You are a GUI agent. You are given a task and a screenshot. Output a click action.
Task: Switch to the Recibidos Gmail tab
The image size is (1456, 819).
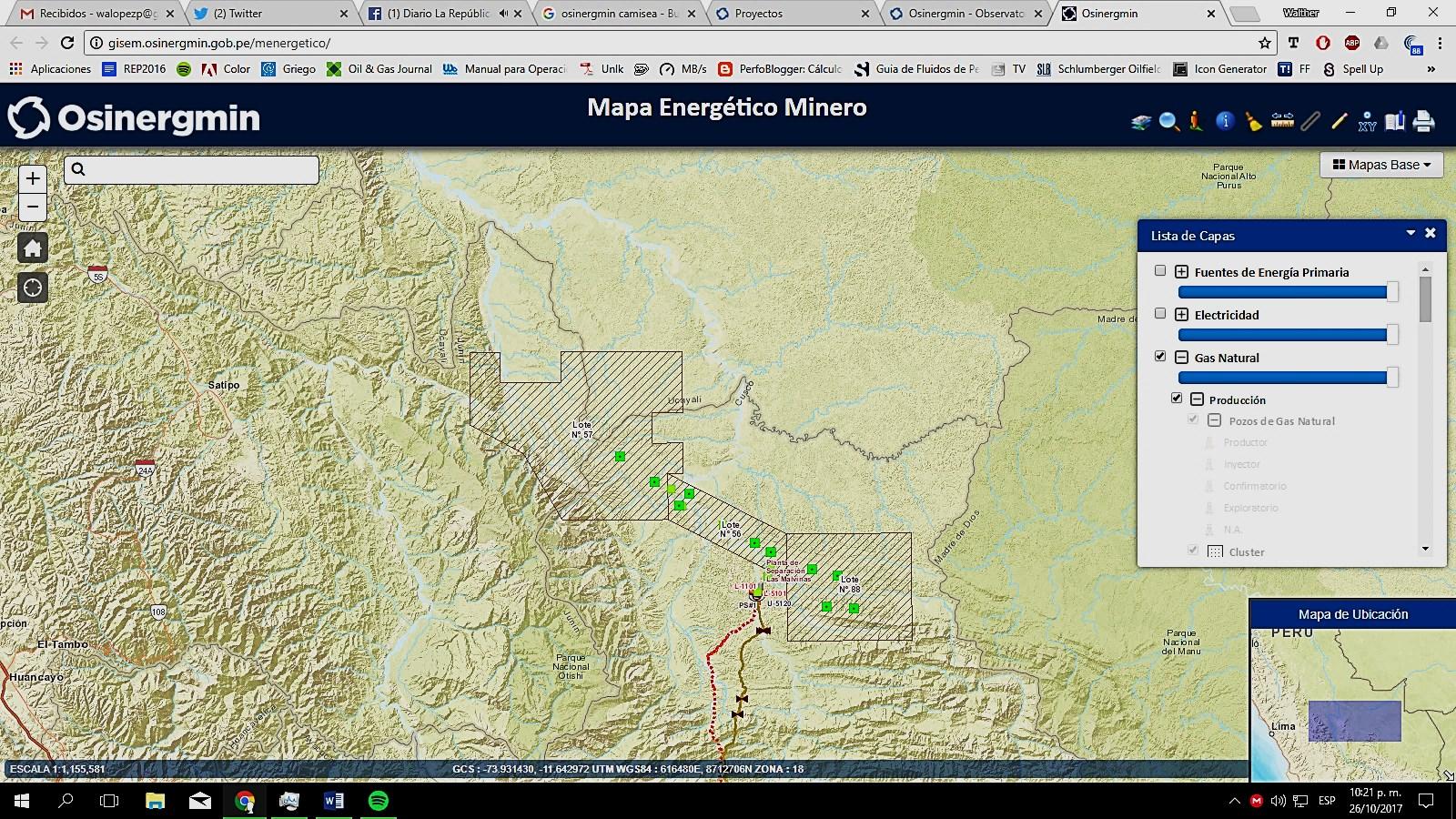pos(98,14)
